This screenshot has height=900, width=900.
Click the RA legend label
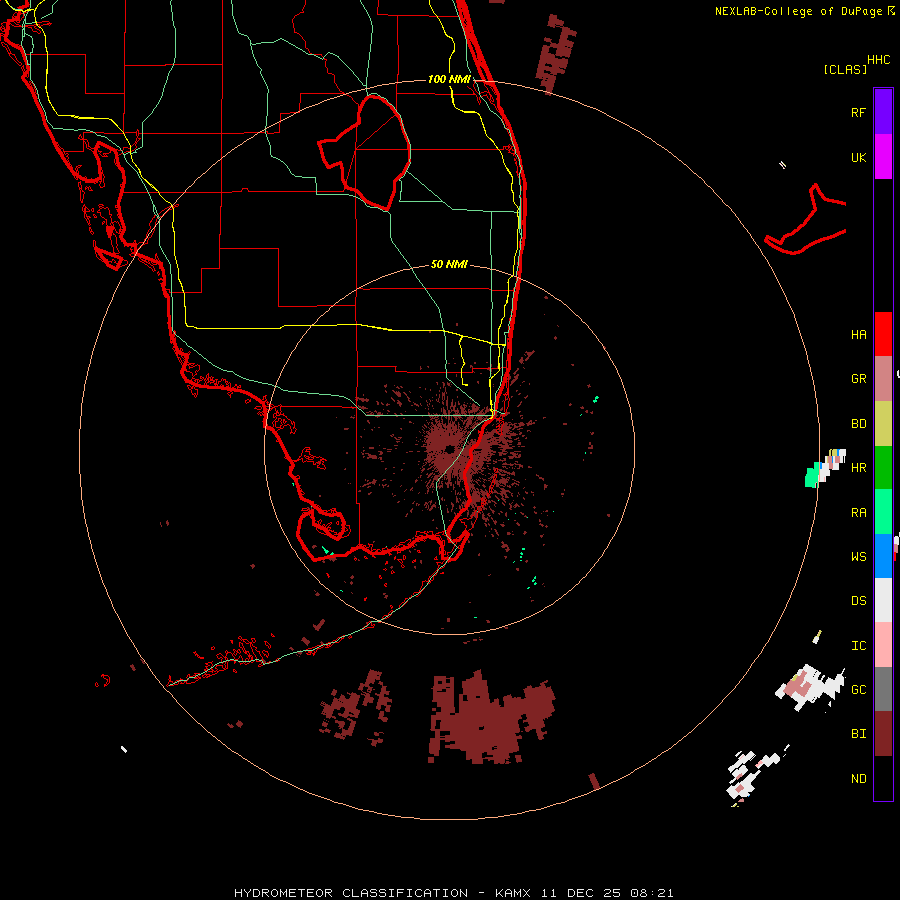858,513
